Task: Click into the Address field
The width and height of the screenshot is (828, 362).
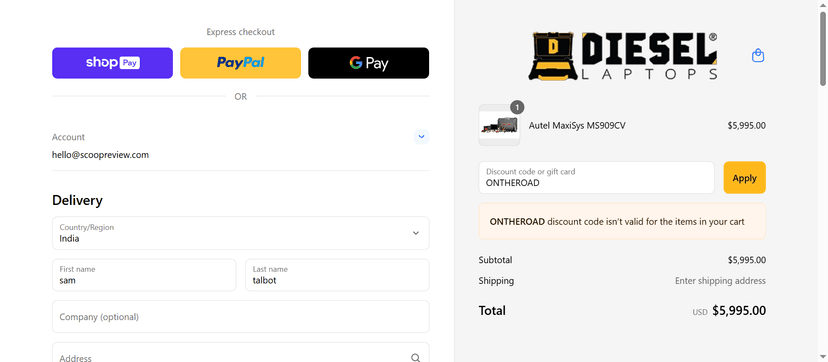Action: [x=241, y=354]
